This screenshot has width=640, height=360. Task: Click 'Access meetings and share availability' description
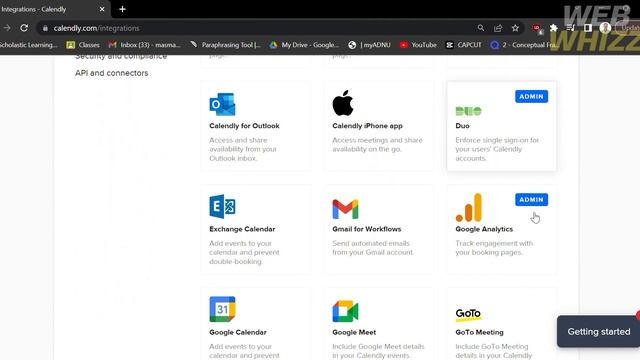point(378,144)
